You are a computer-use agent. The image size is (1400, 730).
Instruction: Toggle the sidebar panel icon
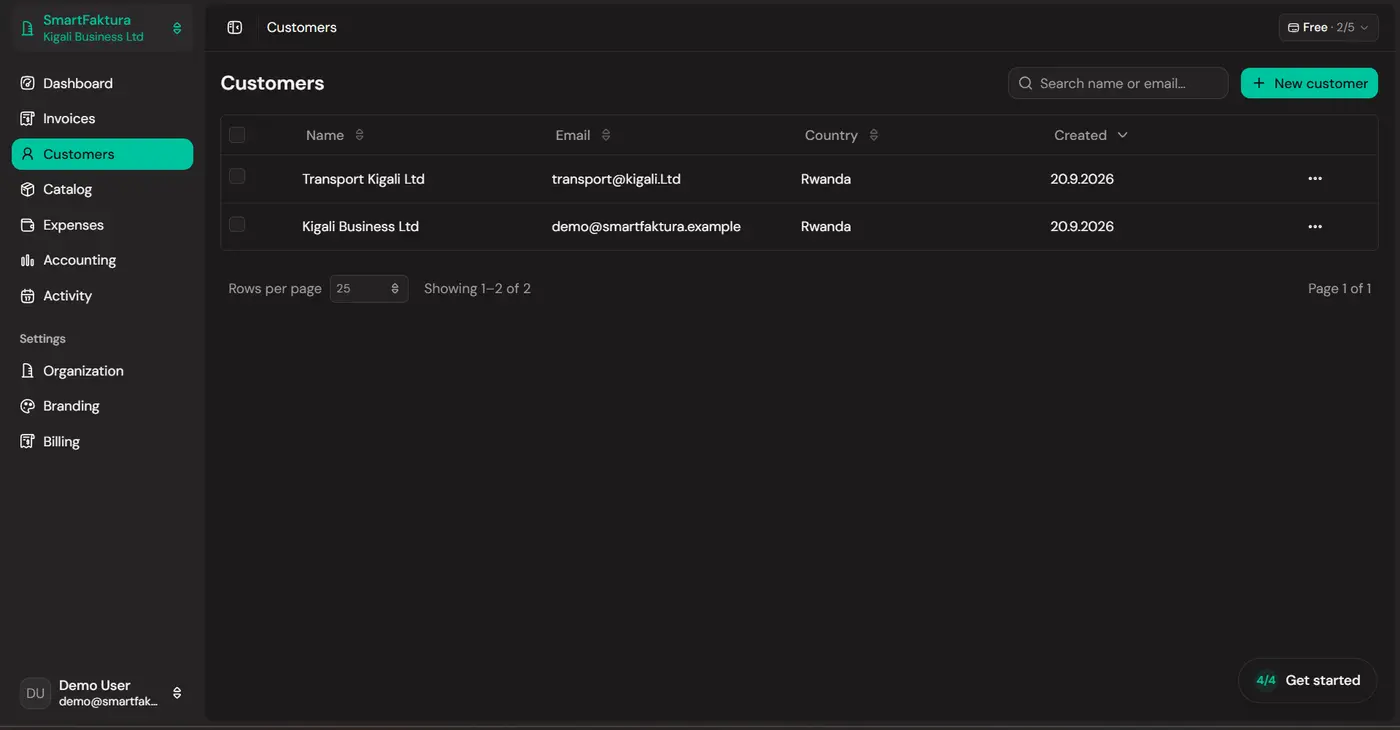click(x=235, y=28)
